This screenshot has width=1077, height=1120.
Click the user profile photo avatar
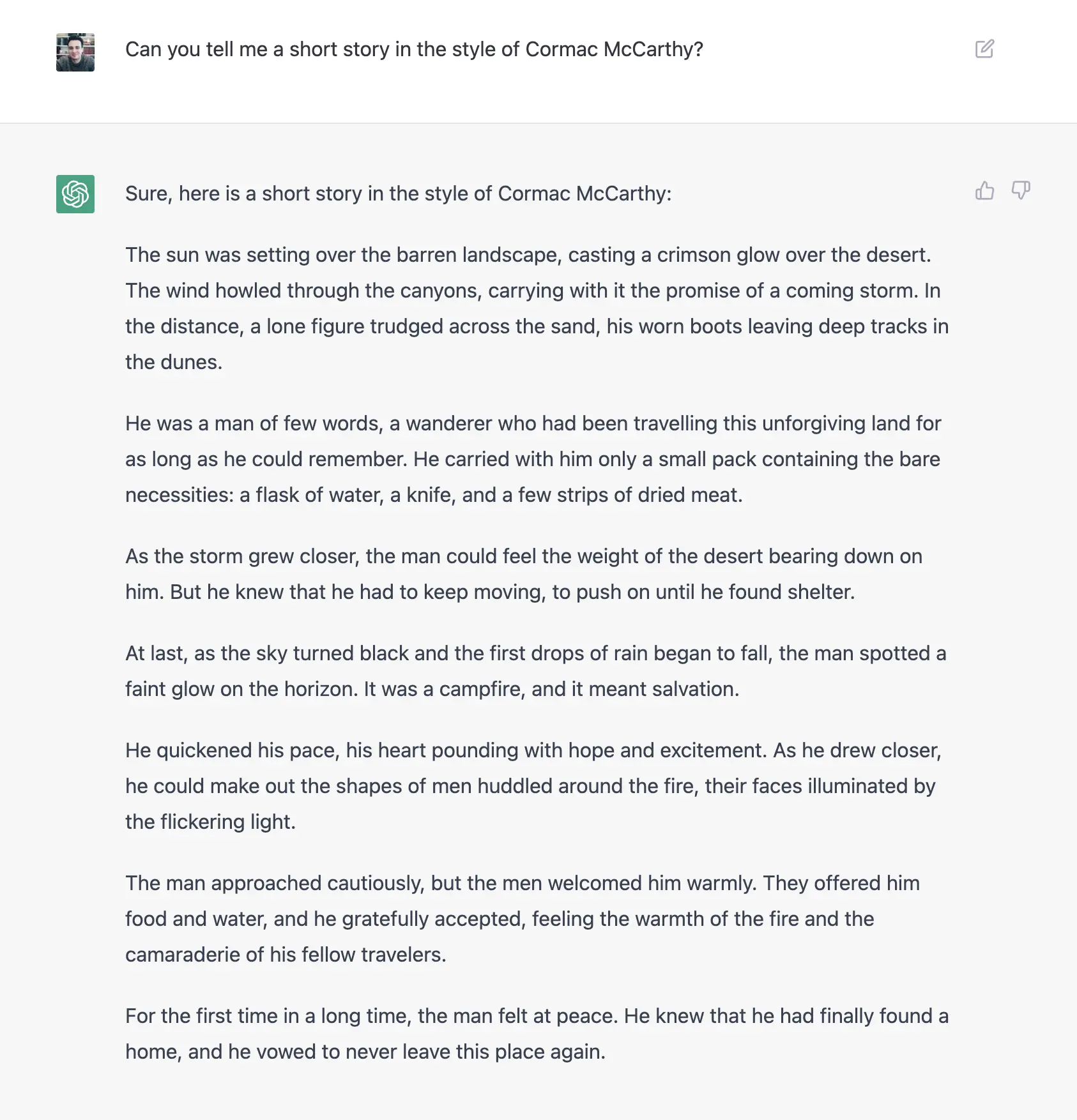75,52
